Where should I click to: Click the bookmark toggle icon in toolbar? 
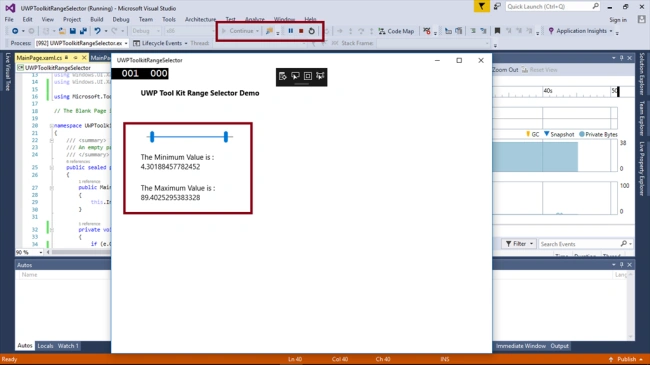[497, 31]
